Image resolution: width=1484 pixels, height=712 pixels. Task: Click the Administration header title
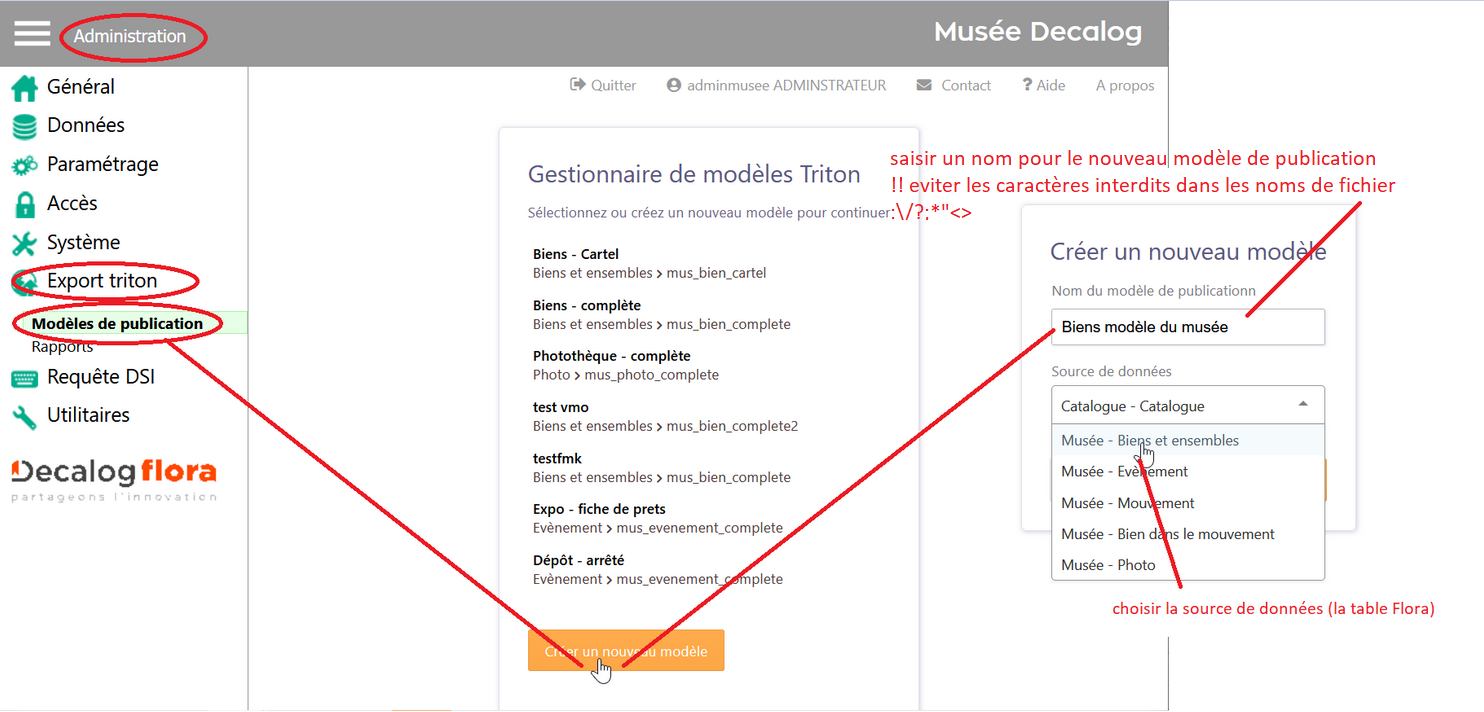point(130,36)
